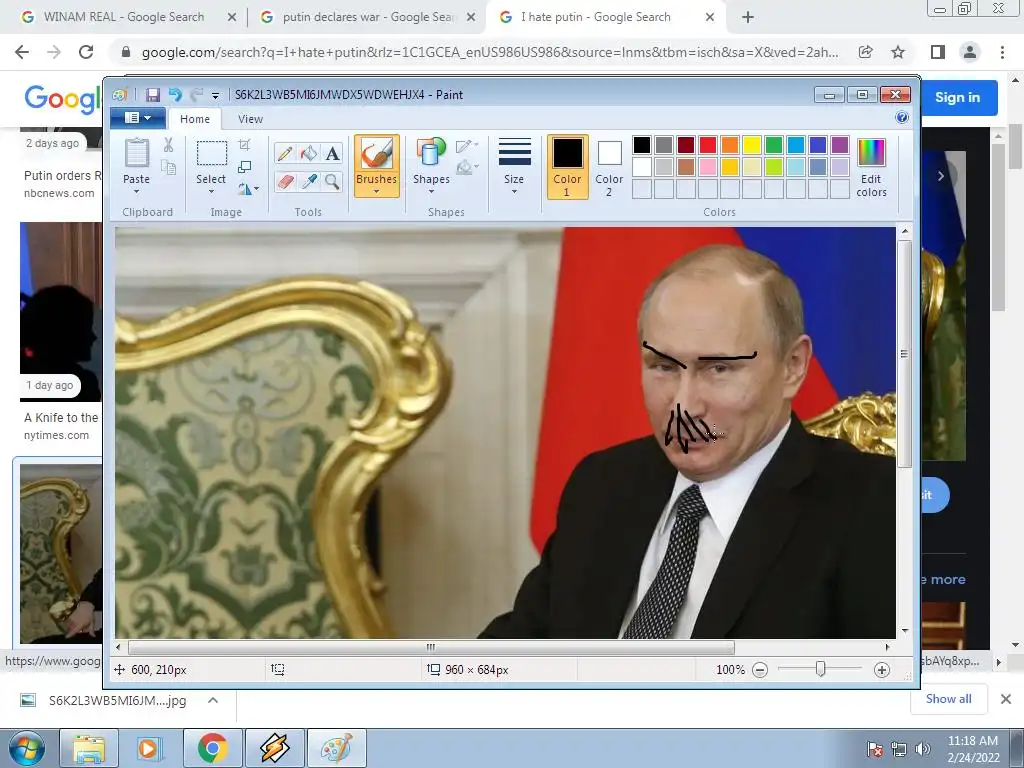Switch to putin declares war browser tab
The image size is (1024, 768).
(x=369, y=17)
